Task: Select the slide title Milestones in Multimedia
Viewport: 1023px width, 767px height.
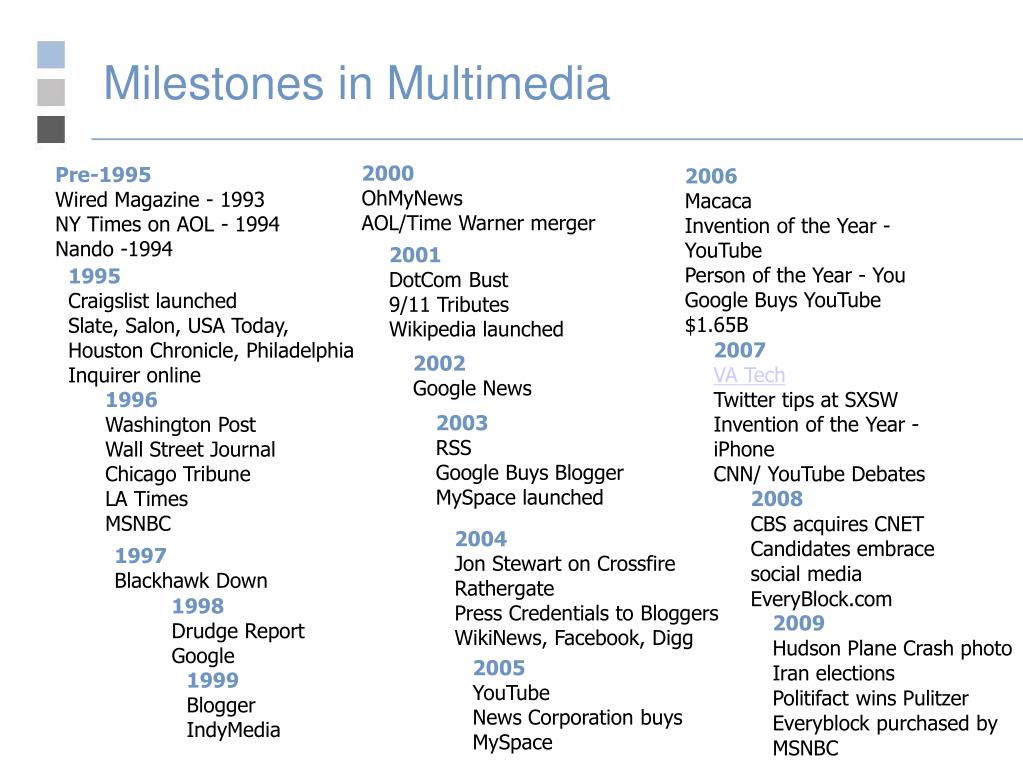Action: [x=356, y=83]
